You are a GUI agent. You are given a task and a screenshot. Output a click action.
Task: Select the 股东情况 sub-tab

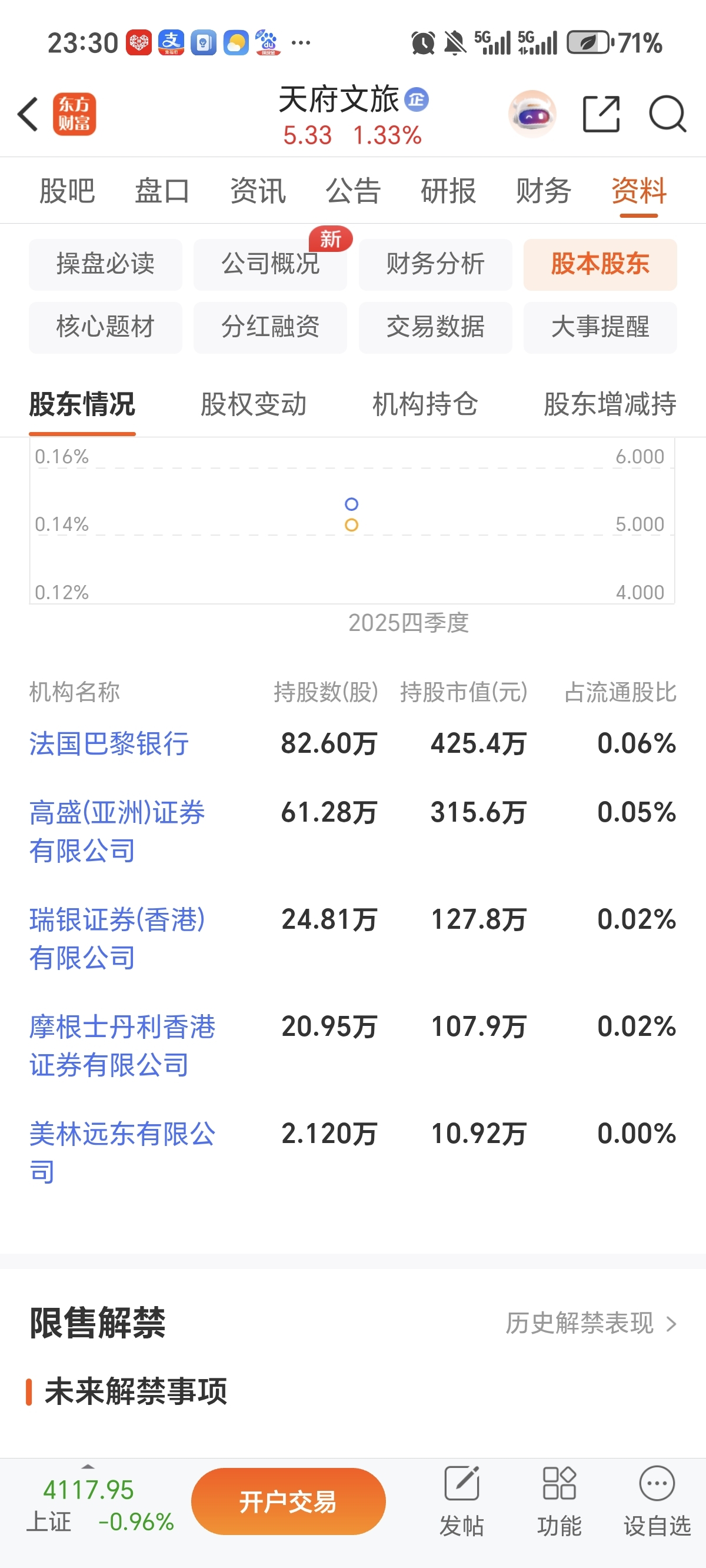(x=82, y=404)
